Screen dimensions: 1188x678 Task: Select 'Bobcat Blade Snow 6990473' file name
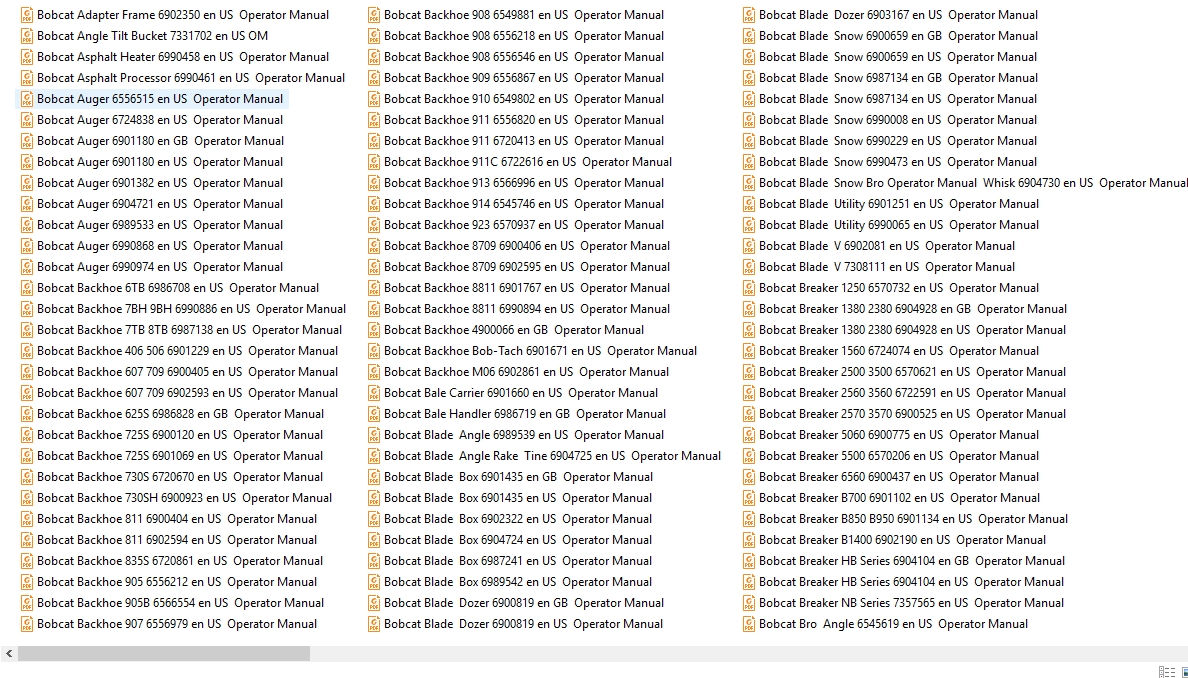[899, 161]
